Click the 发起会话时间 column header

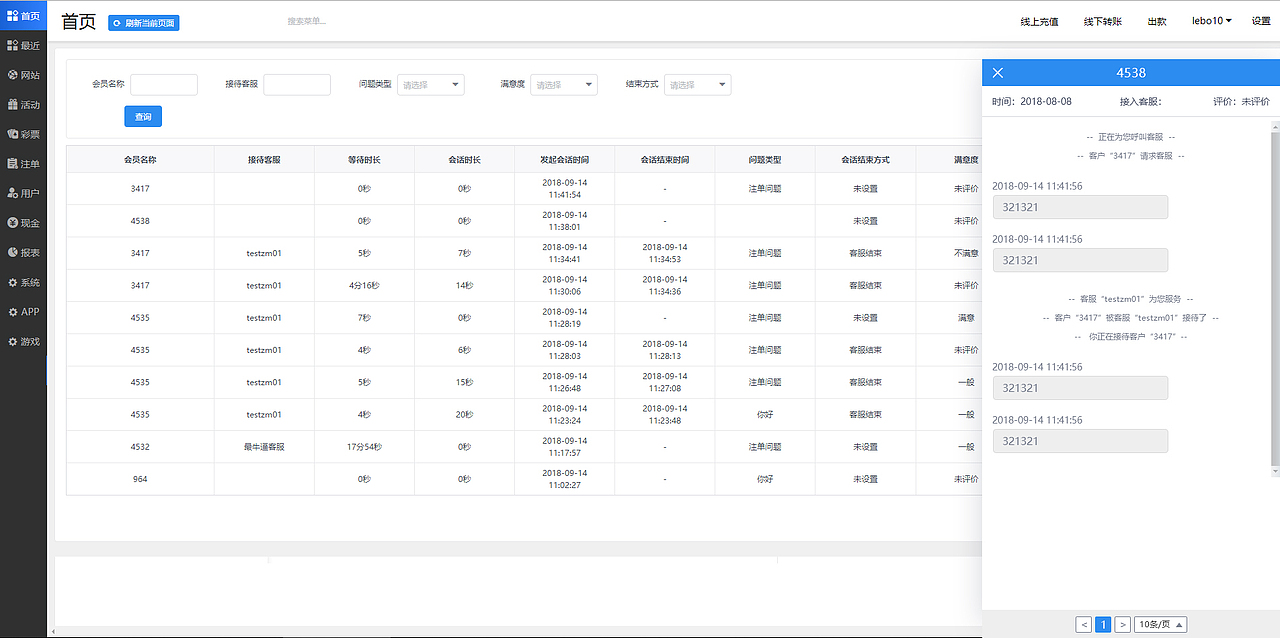pos(564,160)
